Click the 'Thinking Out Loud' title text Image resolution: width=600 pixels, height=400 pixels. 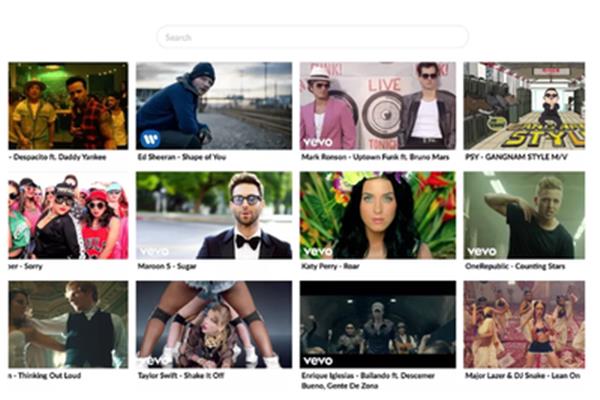(49, 376)
